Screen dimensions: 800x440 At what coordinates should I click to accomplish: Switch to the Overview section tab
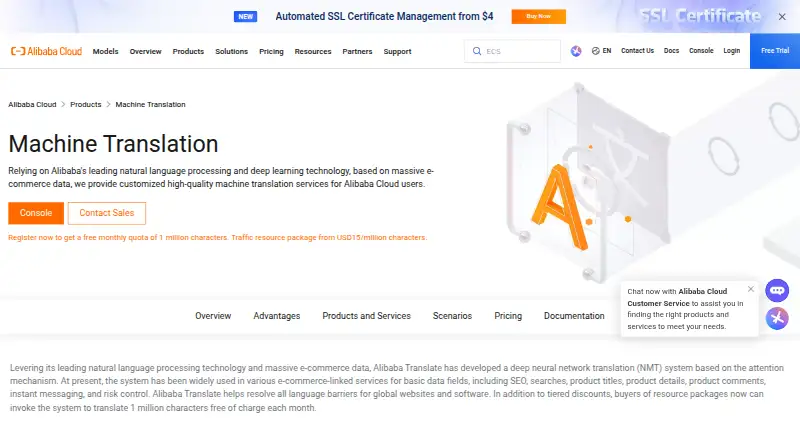[213, 316]
